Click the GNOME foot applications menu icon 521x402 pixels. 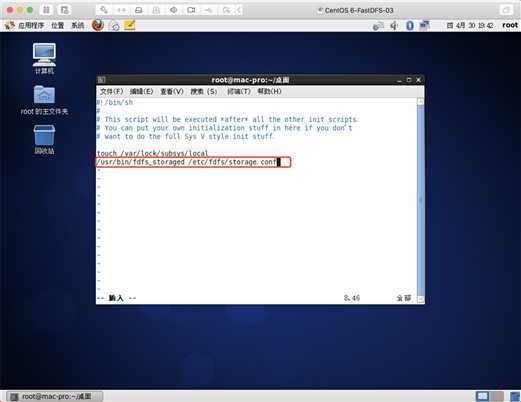10,25
